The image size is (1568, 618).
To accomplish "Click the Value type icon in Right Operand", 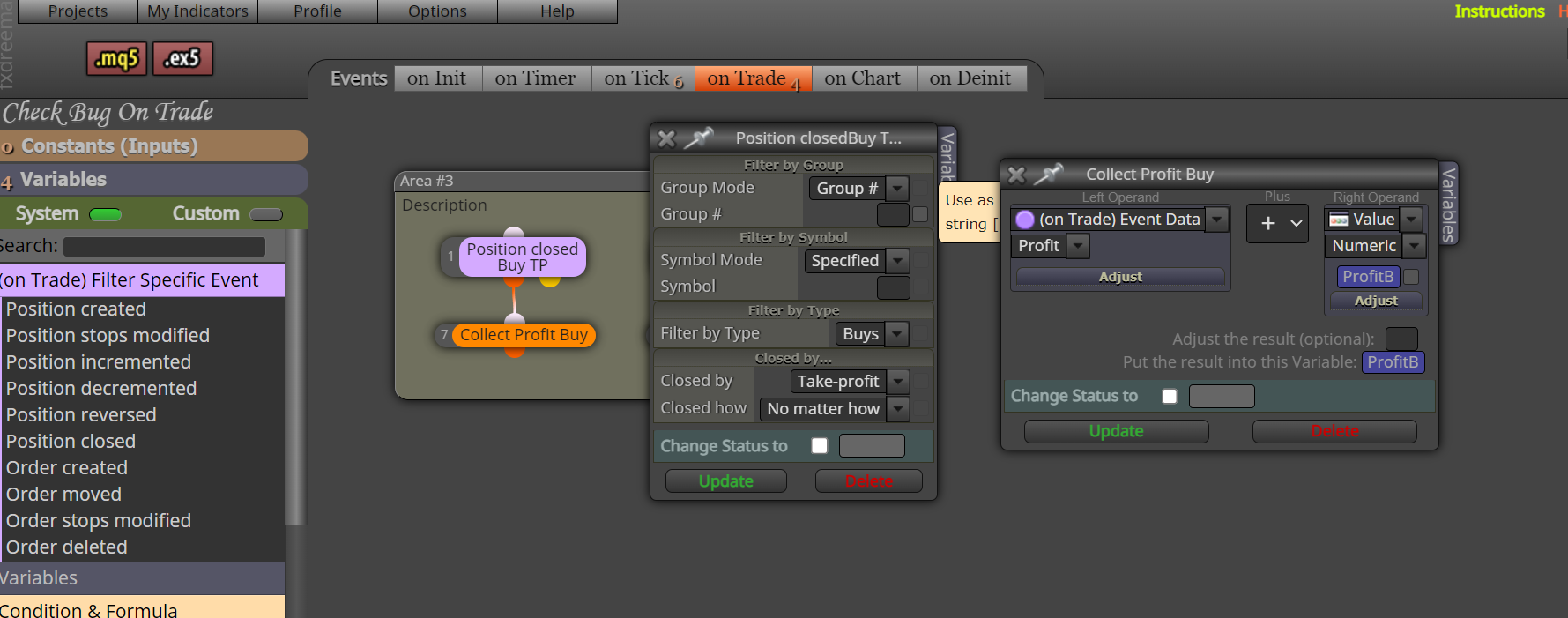I will (1339, 220).
